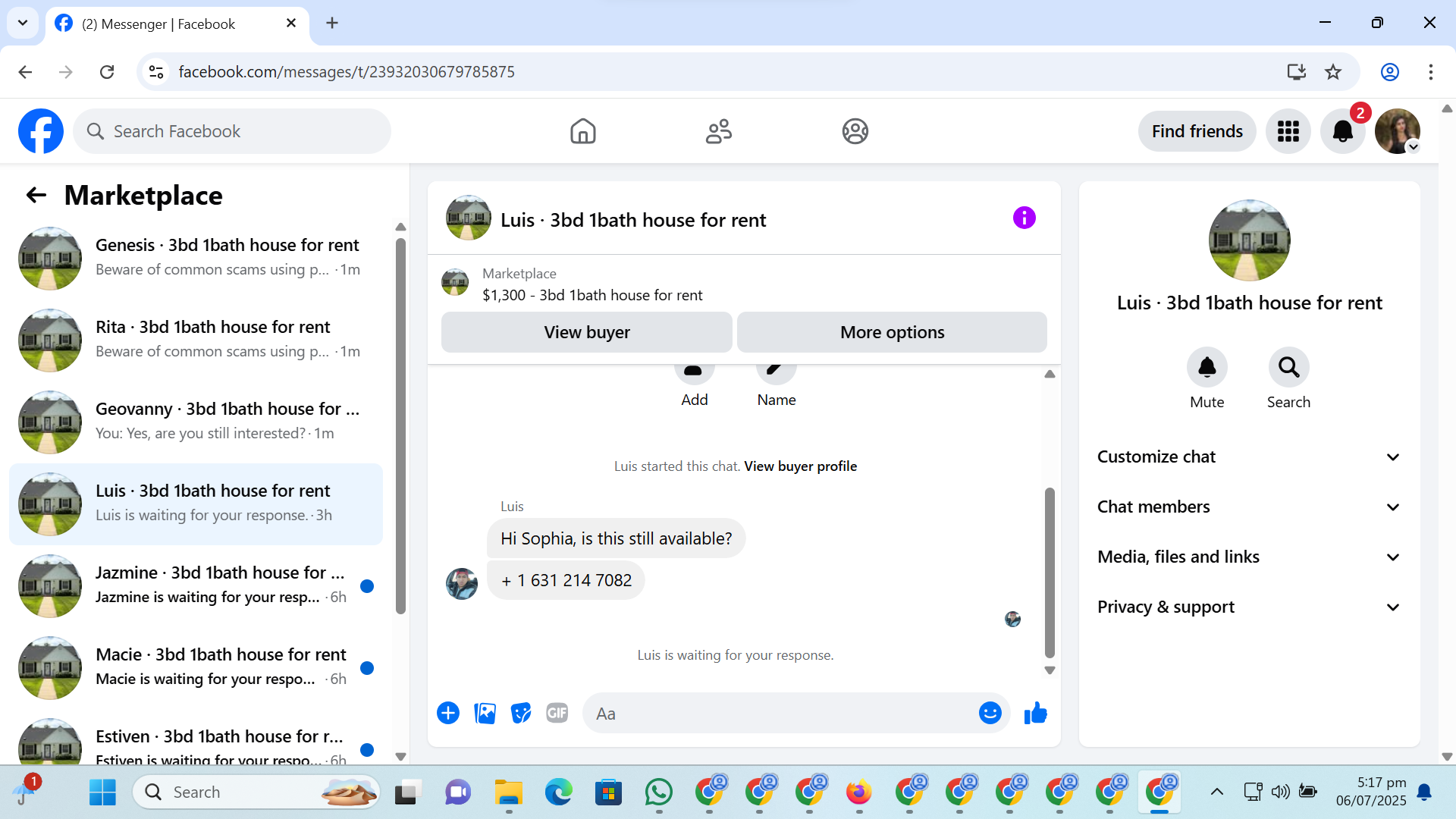
Task: Open Jazmine house rental conversation
Action: tap(196, 586)
